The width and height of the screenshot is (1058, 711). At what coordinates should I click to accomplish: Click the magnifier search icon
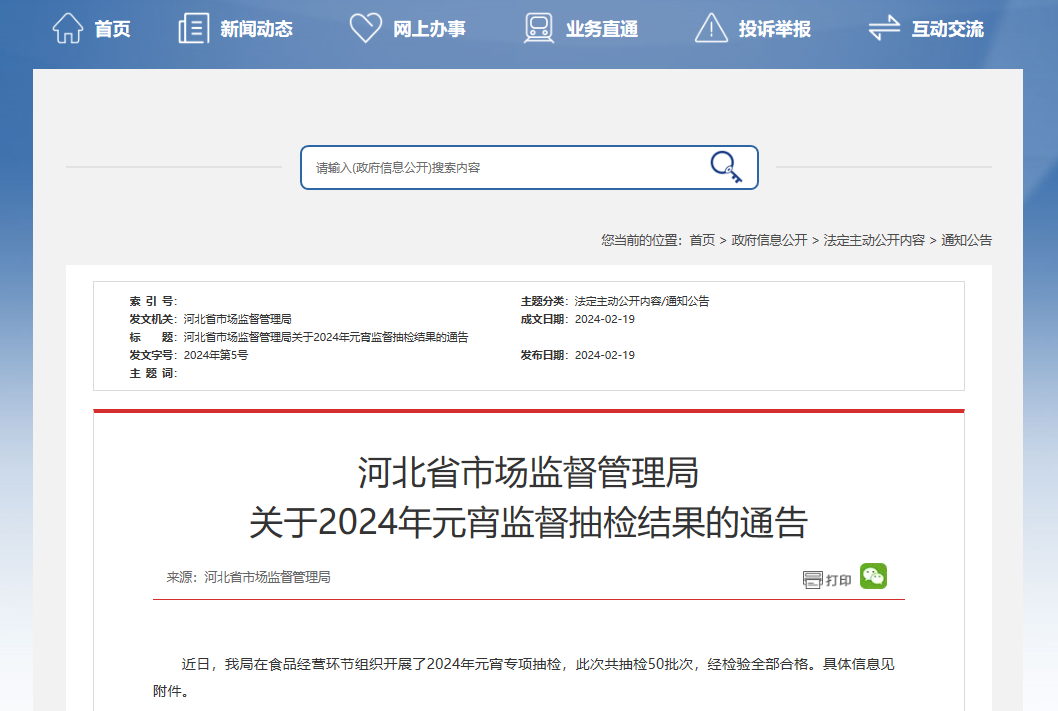point(726,167)
